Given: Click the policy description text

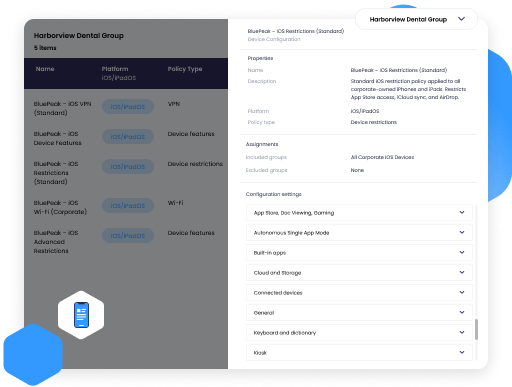Looking at the screenshot, I should [x=408, y=89].
